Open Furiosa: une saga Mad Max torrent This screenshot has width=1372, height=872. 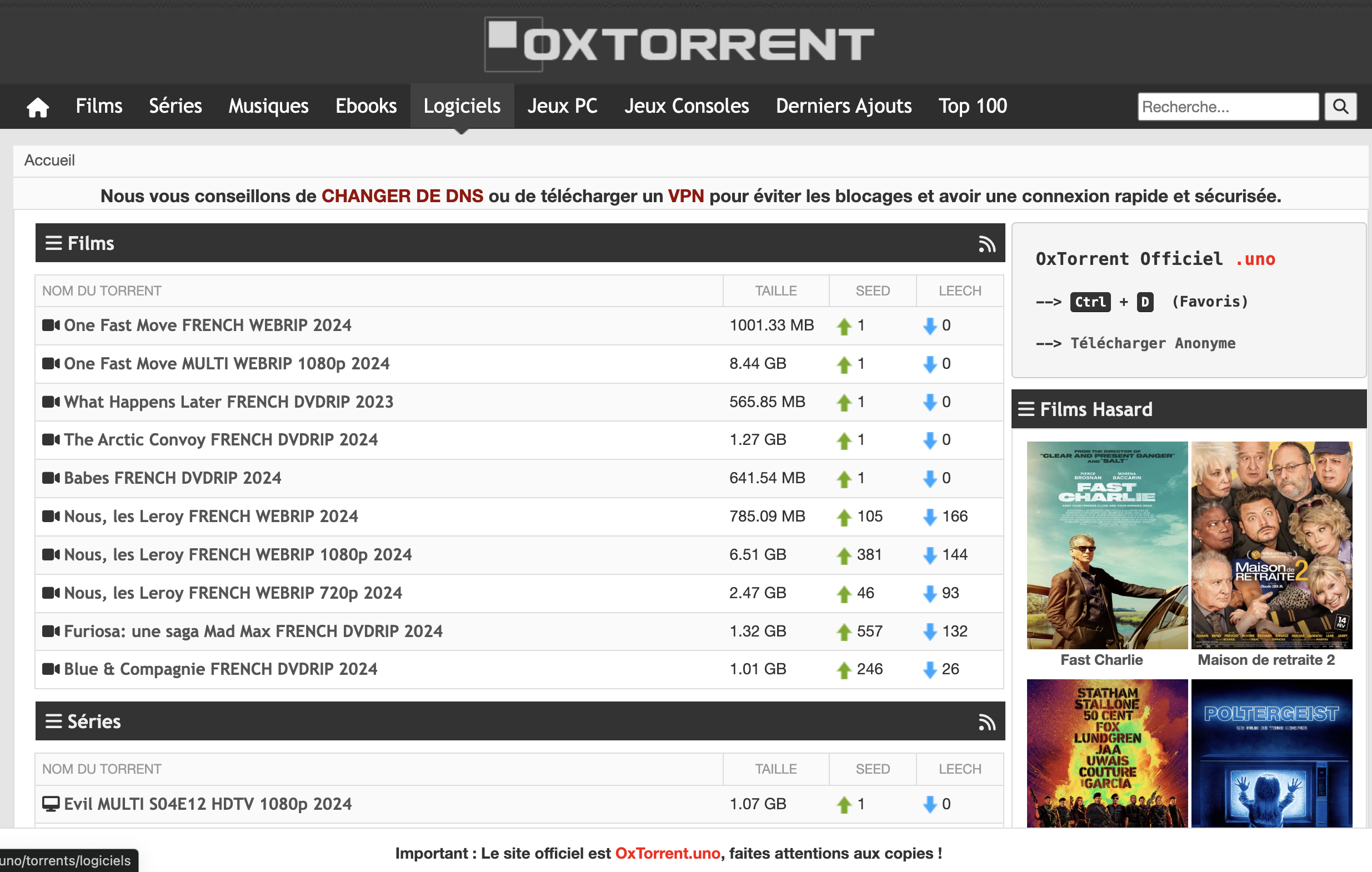(253, 631)
